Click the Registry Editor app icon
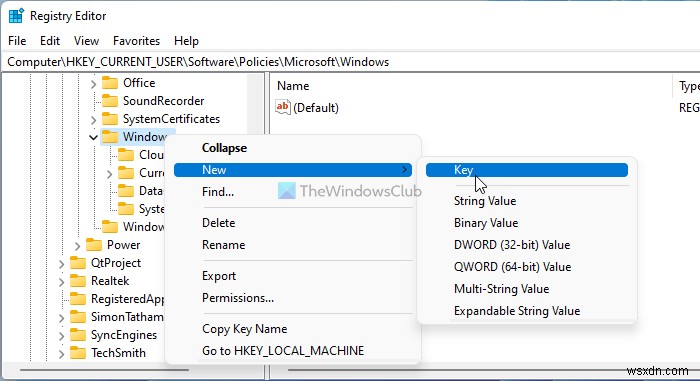 (x=16, y=16)
